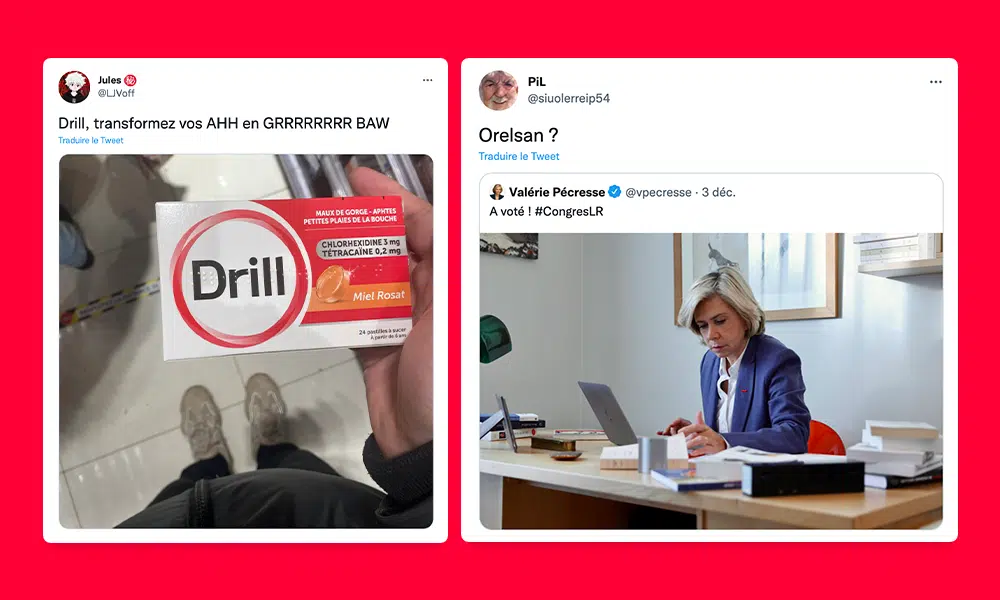This screenshot has height=600, width=1000.
Task: Click small Valérie Pécresse avatar in quote
Action: (x=497, y=192)
